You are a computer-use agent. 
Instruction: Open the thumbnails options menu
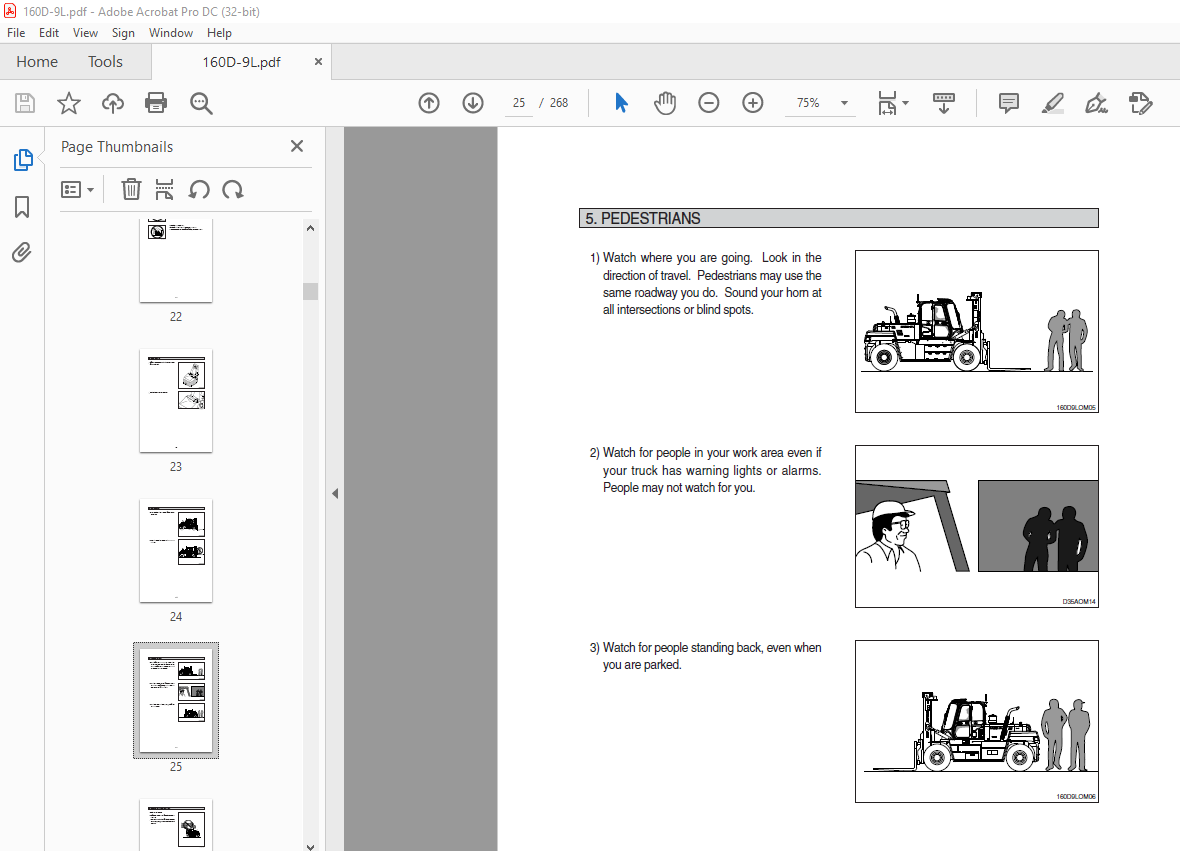pyautogui.click(x=77, y=190)
